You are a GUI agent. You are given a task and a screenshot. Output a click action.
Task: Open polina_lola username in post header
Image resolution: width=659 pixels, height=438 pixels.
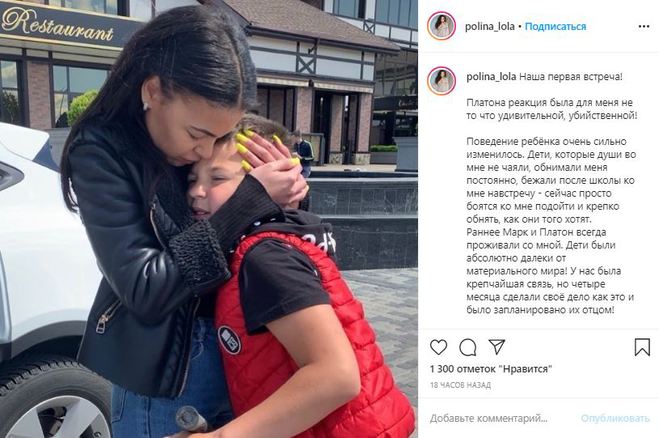490,26
